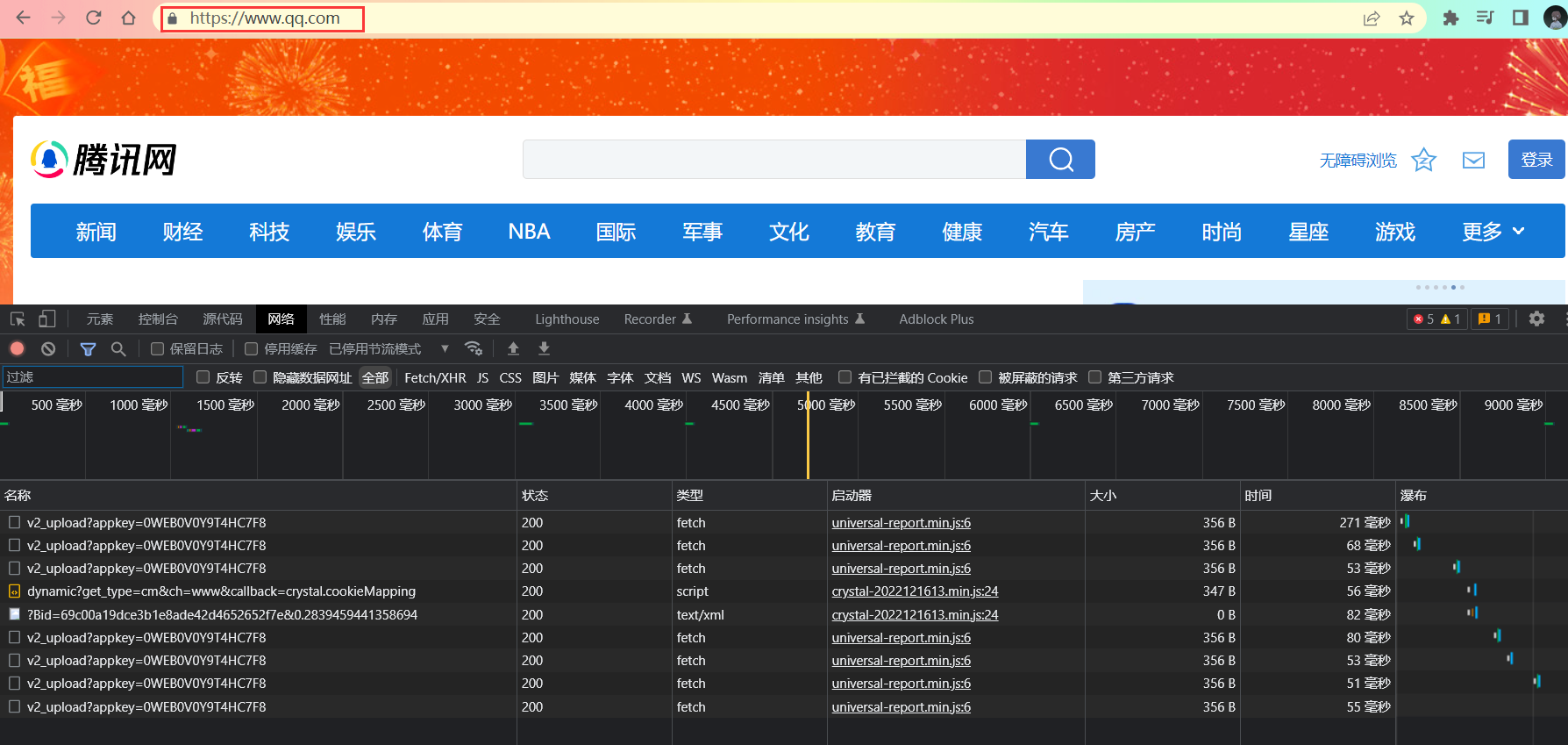Switch to the 性能 DevTools tab
Viewport: 1568px width, 745px height.
coord(332,319)
